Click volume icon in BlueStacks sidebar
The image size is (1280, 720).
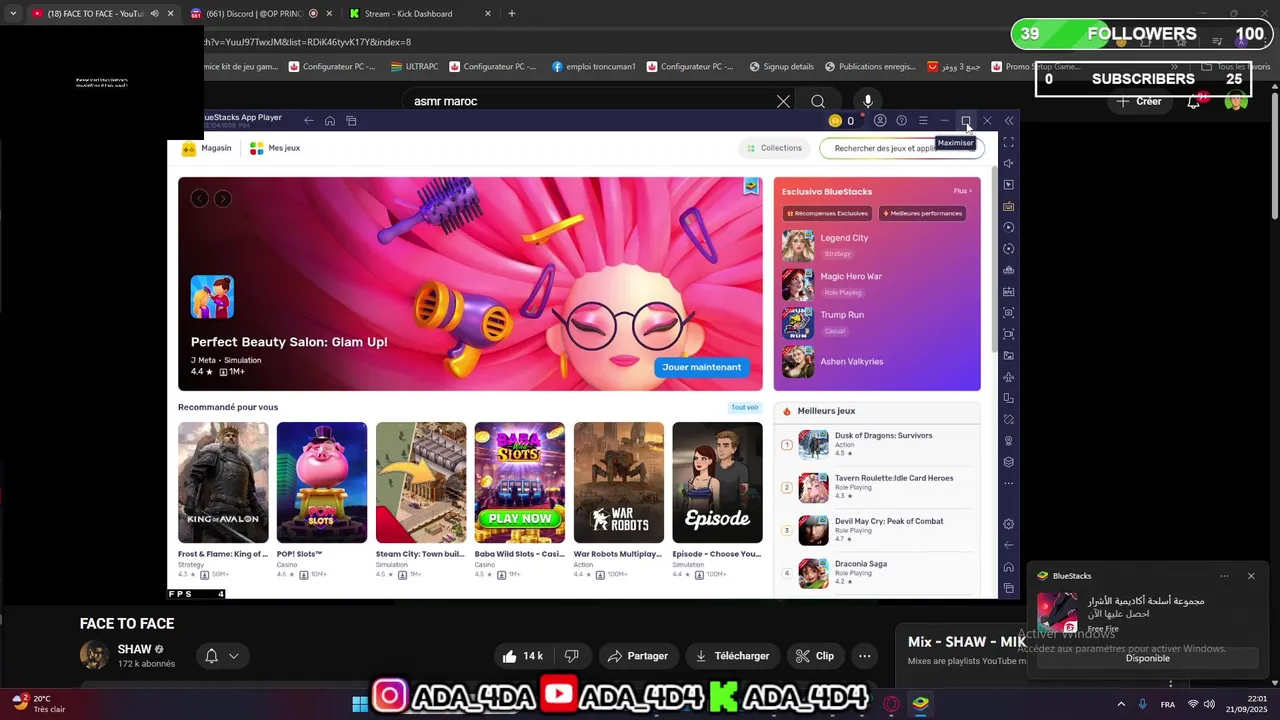(x=1009, y=163)
